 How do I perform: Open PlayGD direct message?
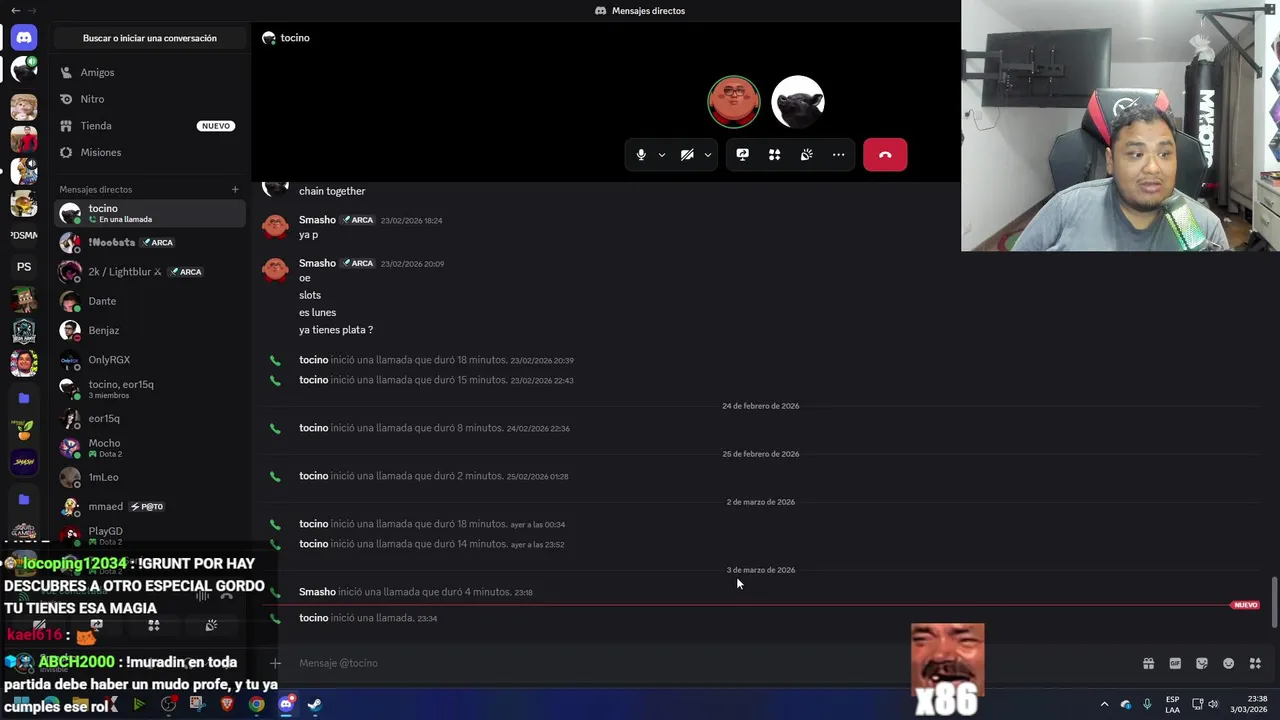tap(150, 535)
